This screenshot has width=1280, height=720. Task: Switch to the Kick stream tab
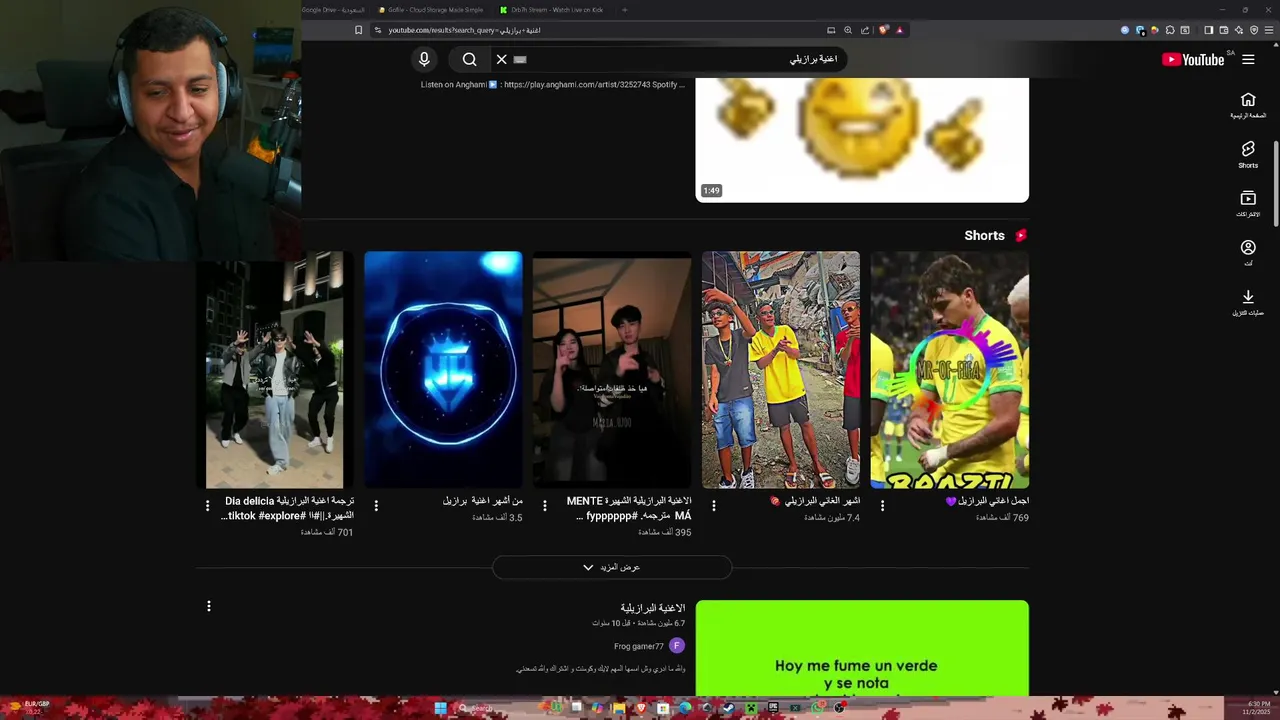pyautogui.click(x=552, y=10)
